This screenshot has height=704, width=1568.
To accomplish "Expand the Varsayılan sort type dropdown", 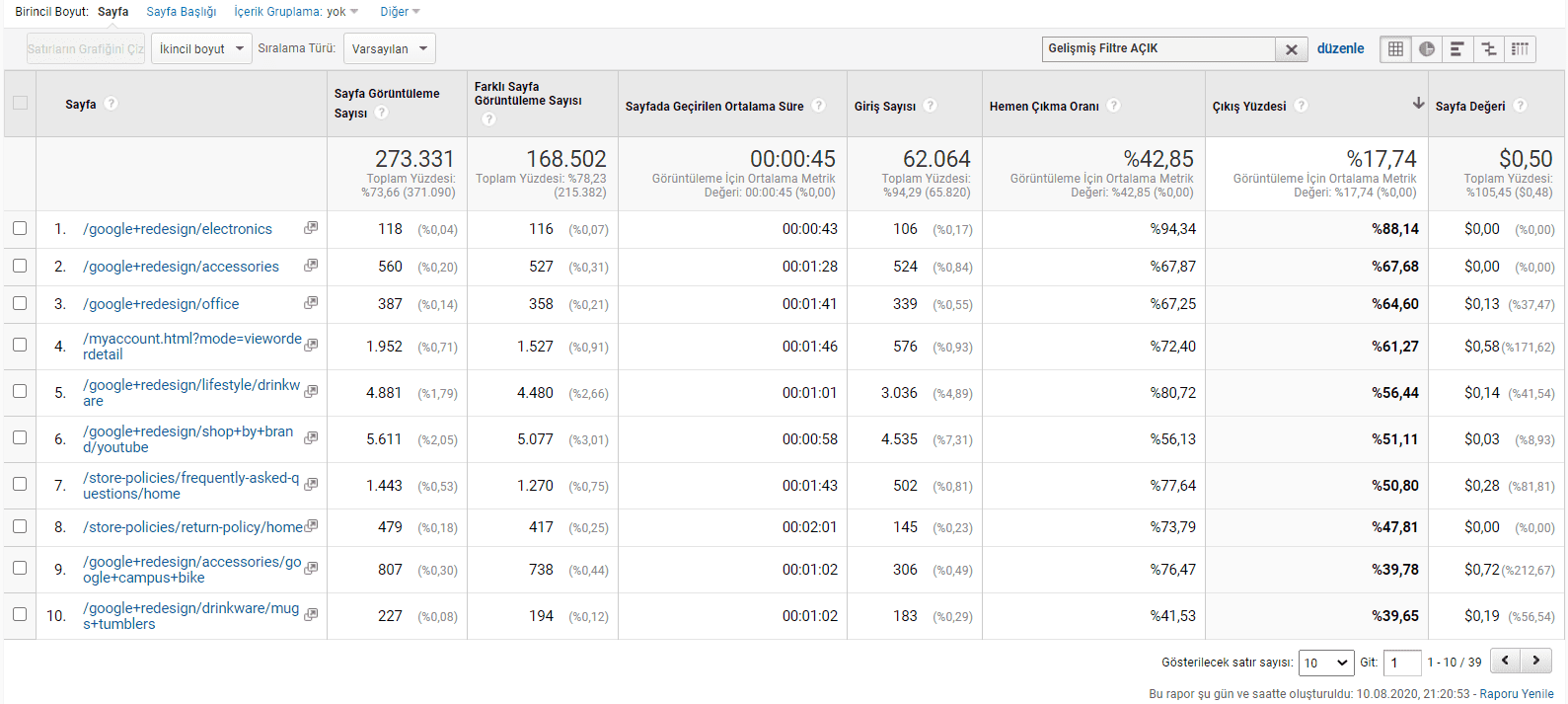I will point(389,49).
